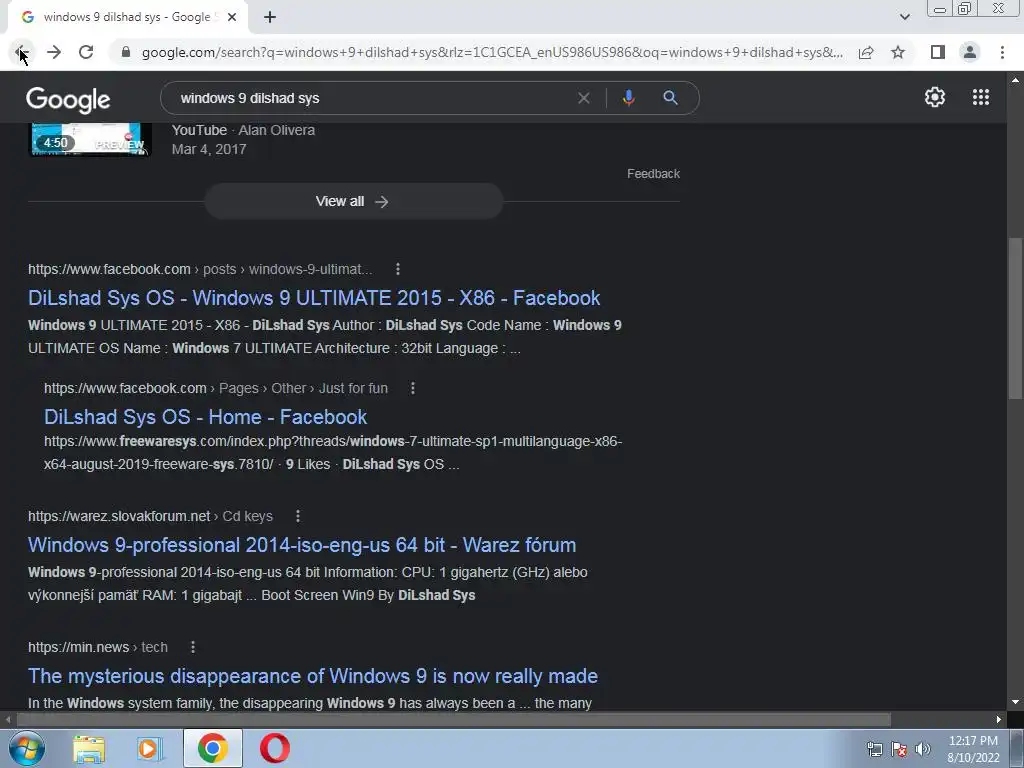This screenshot has width=1024, height=768.
Task: Clear the search box with the X icon
Action: pyautogui.click(x=584, y=98)
